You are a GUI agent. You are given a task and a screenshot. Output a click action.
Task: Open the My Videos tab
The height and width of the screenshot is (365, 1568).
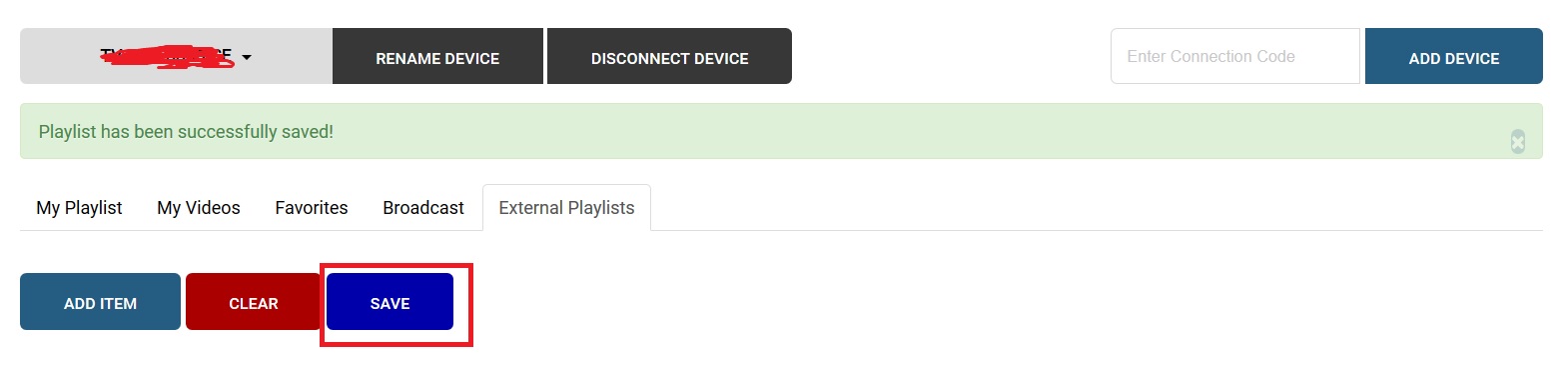[199, 207]
